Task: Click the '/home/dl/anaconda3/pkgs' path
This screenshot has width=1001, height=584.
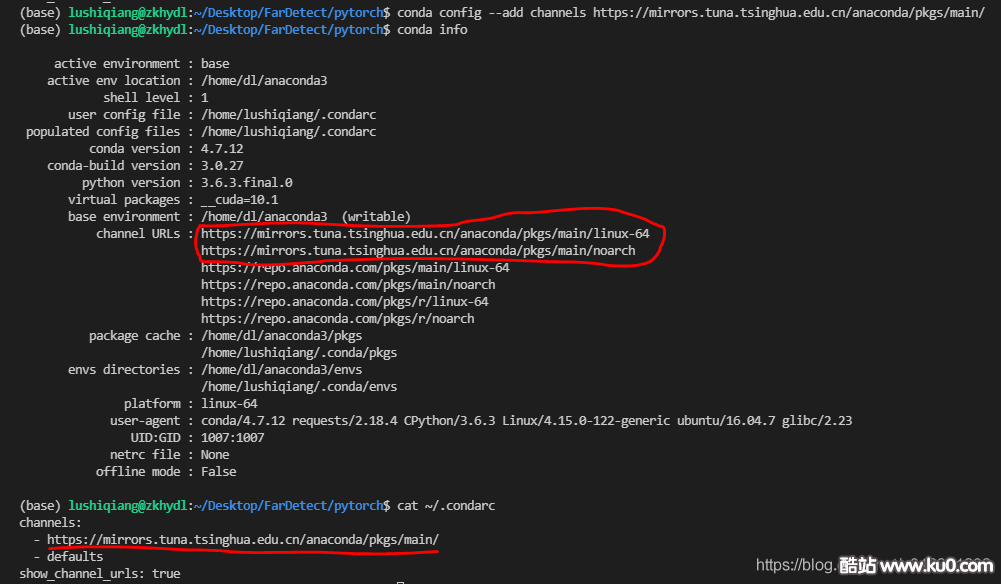Action: (x=282, y=336)
